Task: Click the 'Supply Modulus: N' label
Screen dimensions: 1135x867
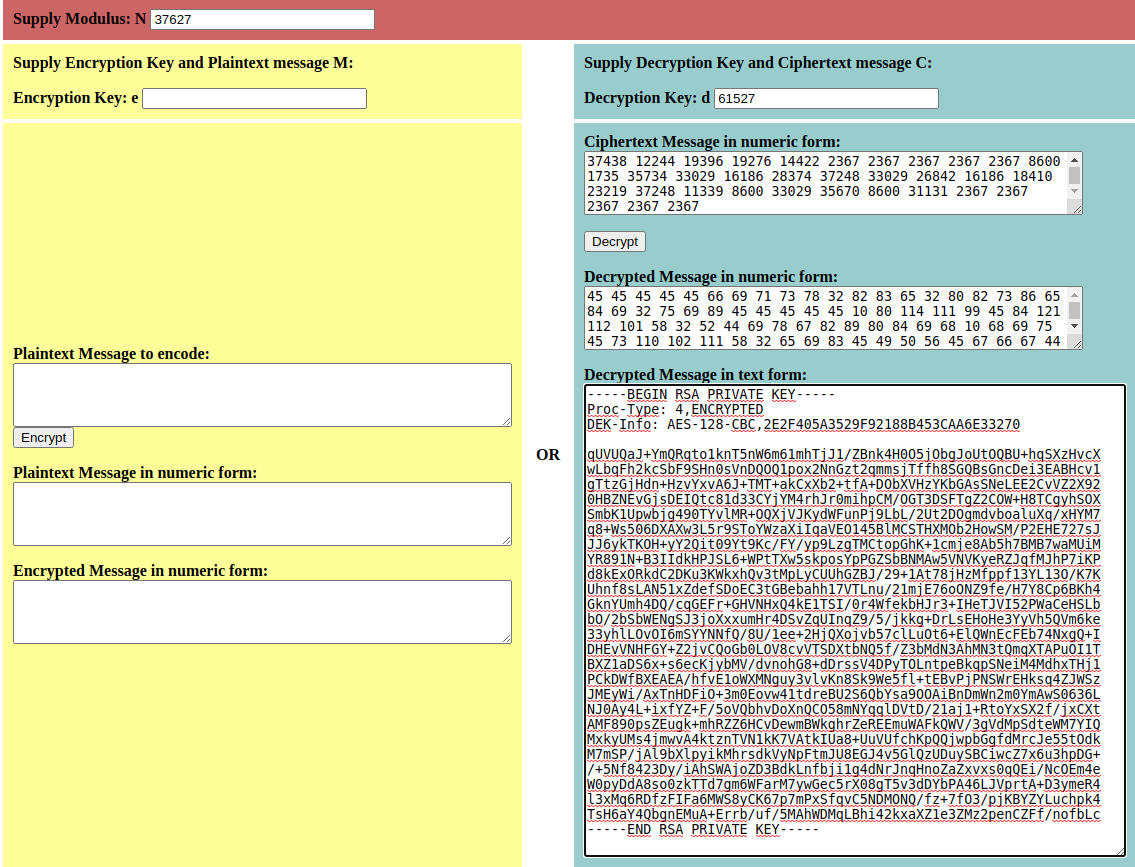Action: 80,19
